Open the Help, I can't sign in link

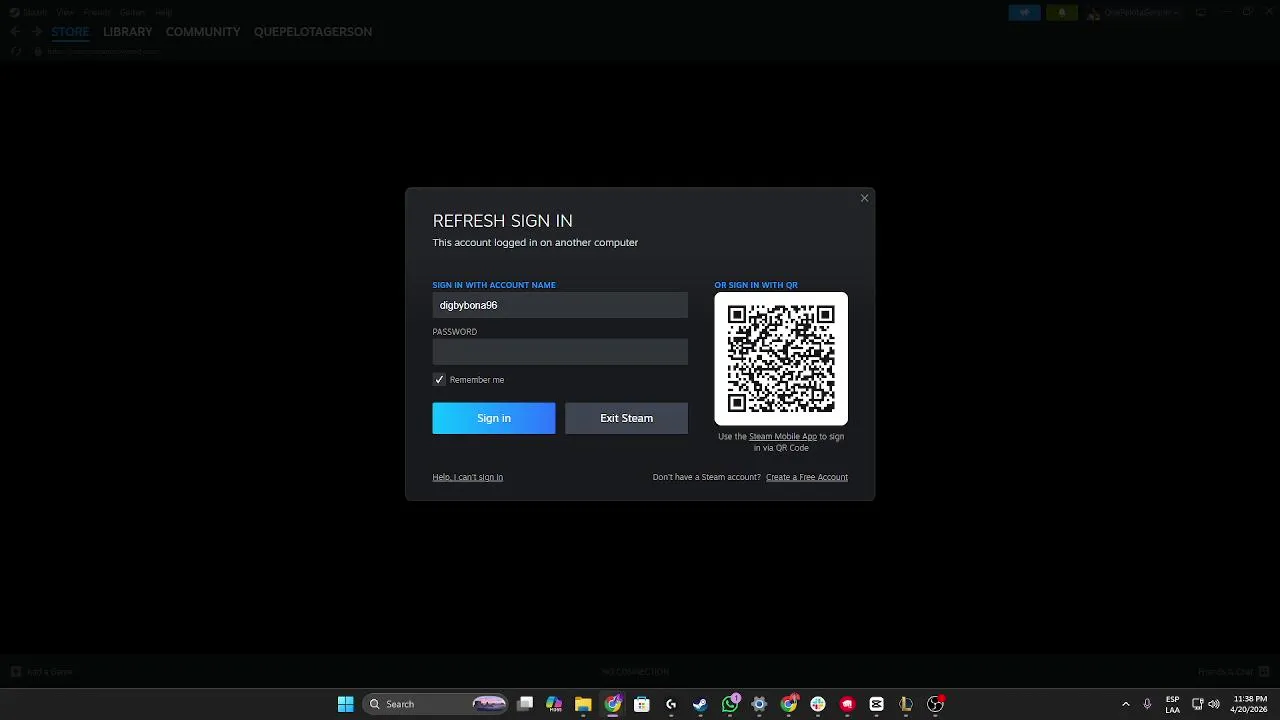468,477
